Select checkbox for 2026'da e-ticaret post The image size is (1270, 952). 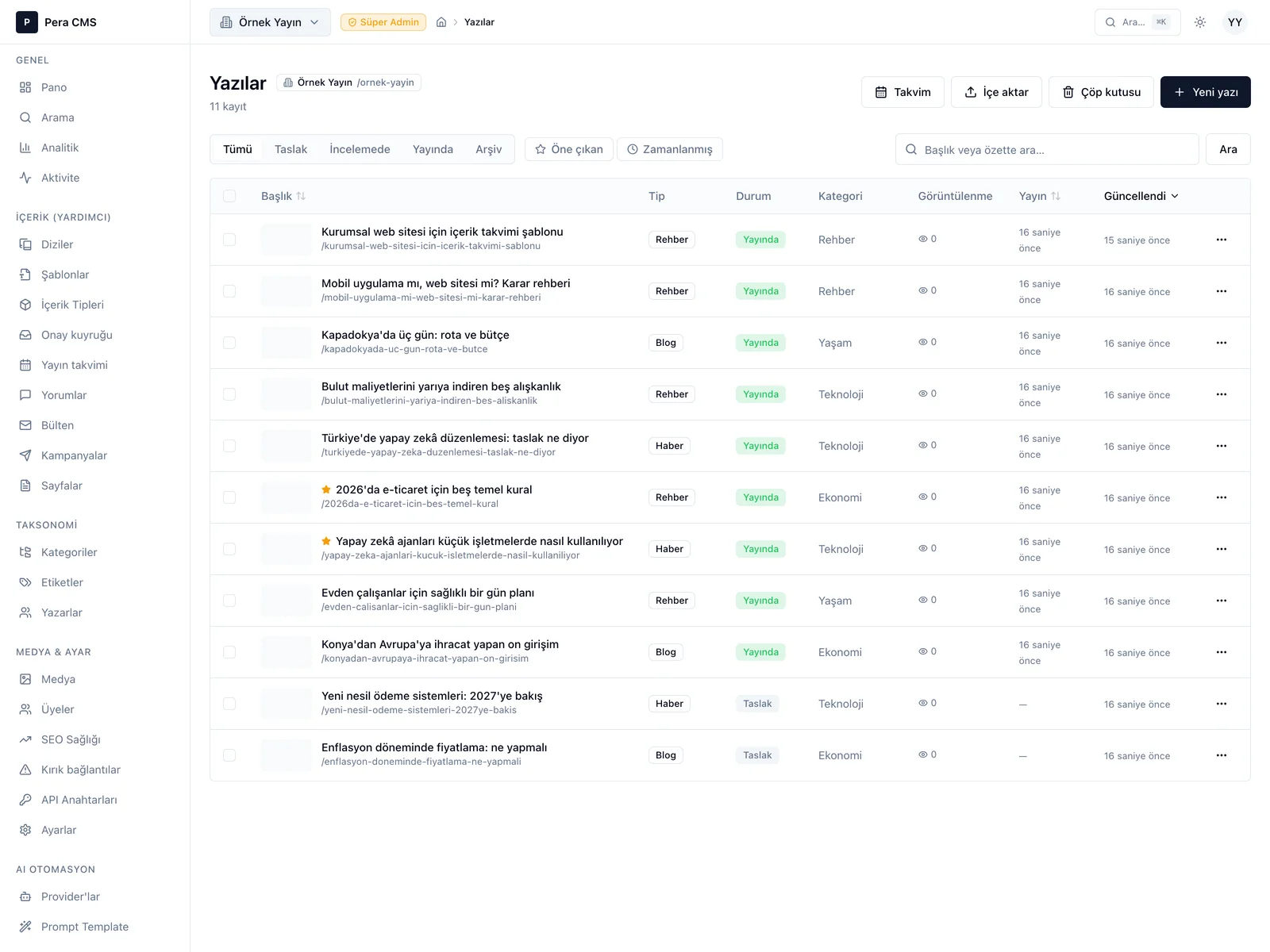click(x=229, y=497)
